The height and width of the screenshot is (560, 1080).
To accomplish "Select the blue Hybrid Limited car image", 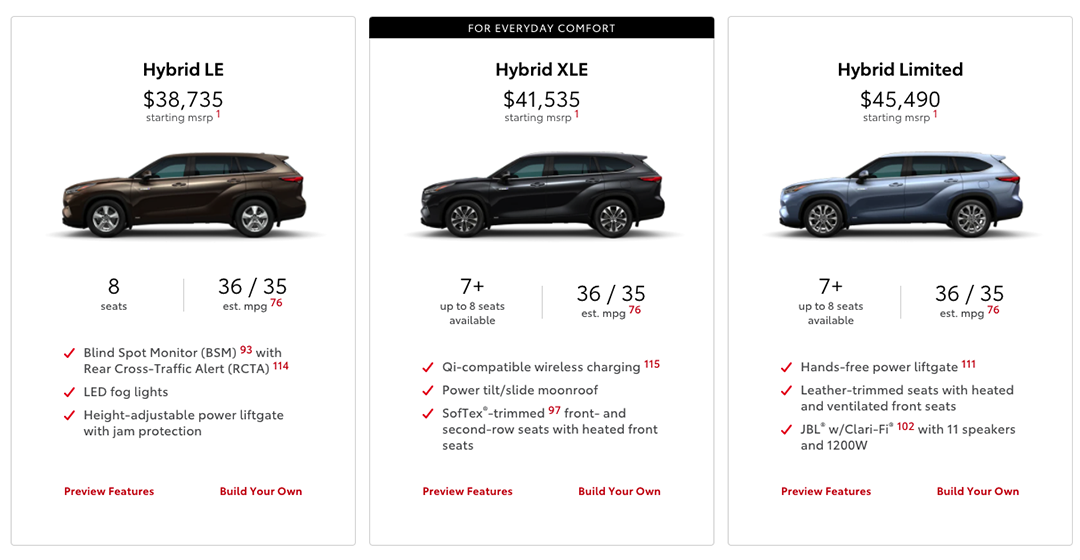I will click(901, 195).
